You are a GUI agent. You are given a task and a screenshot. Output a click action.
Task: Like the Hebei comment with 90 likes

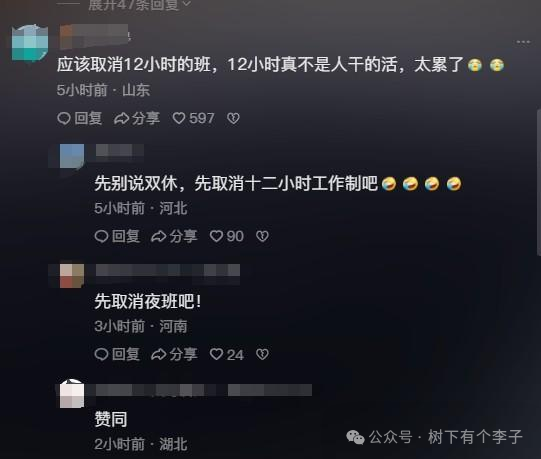tap(227, 236)
